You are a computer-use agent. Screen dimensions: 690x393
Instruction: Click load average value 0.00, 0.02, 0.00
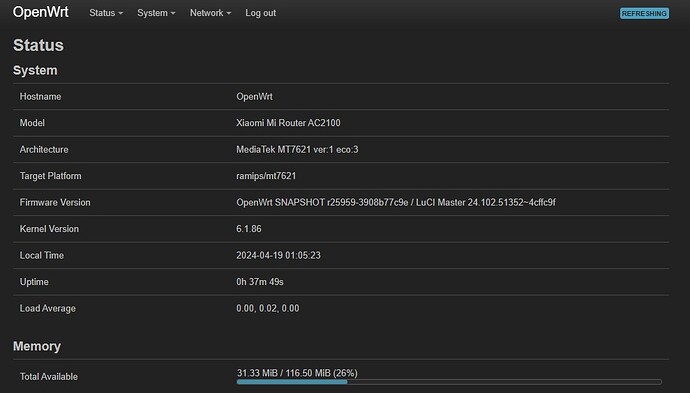point(268,308)
